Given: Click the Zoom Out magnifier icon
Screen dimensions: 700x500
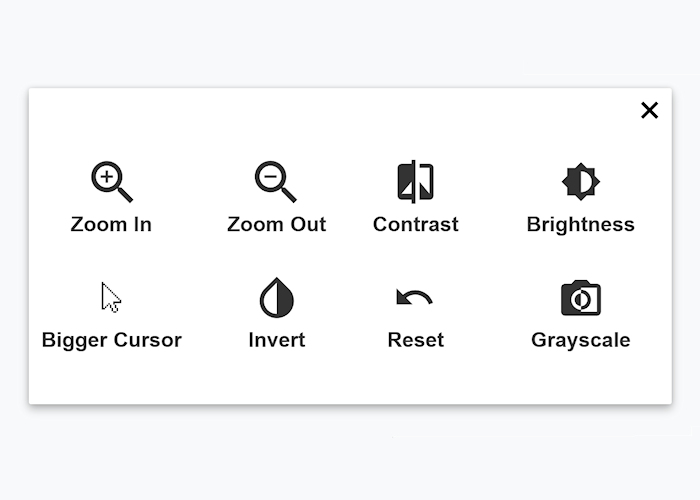Looking at the screenshot, I should tap(275, 182).
